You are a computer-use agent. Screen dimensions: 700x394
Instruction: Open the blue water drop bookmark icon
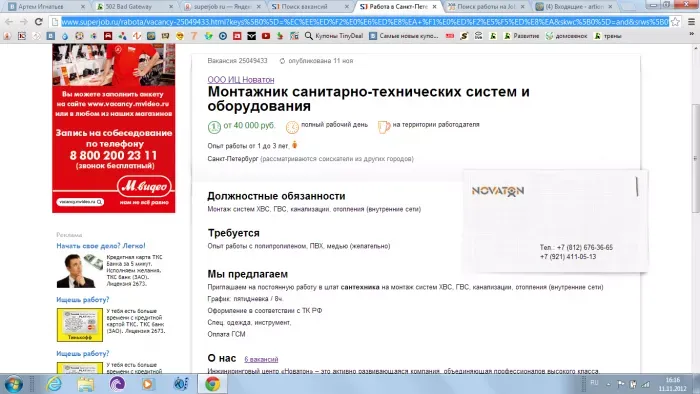point(65,36)
